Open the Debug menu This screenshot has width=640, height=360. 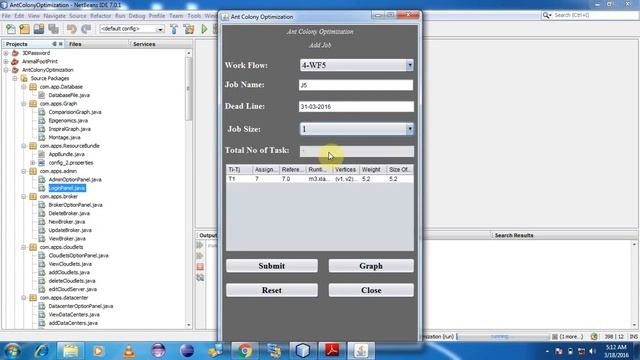pyautogui.click(x=137, y=16)
